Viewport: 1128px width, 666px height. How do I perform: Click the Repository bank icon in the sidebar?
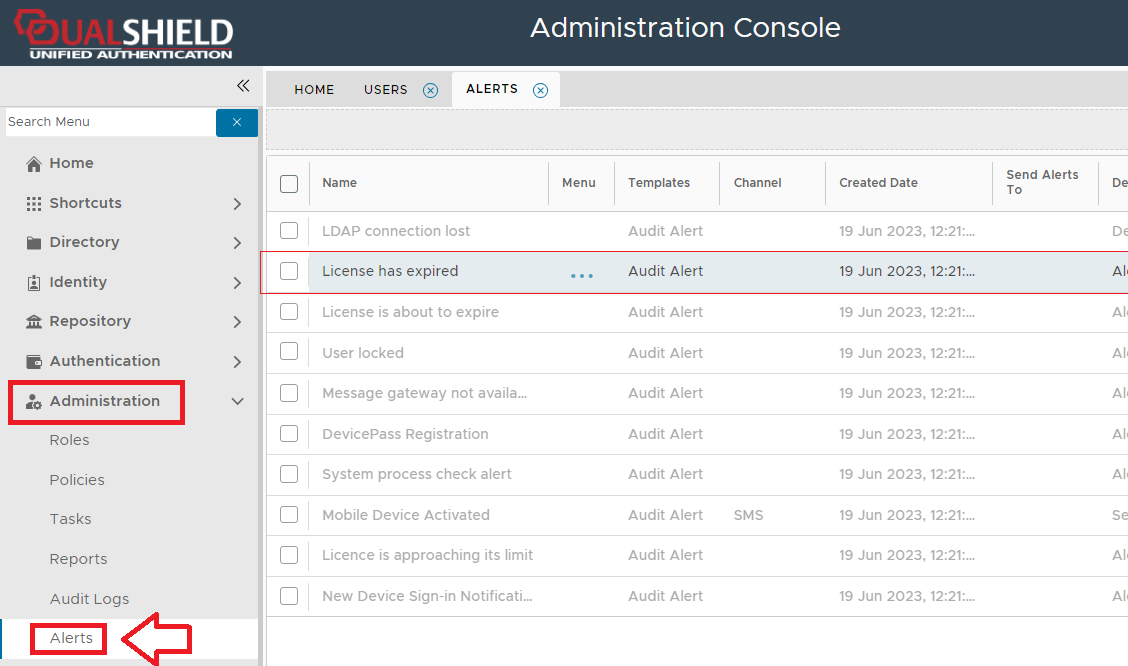point(34,322)
